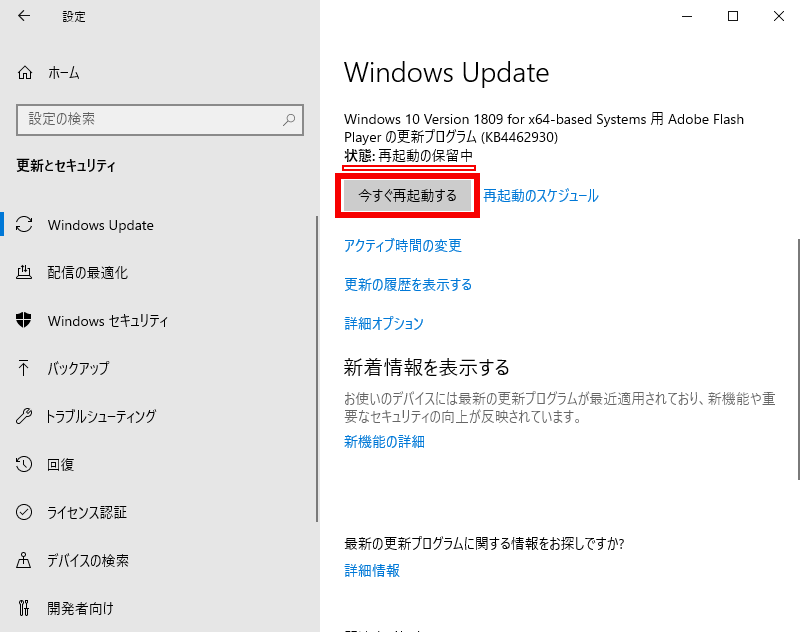Viewport: 802px width, 632px height.
Task: Open 詳細オプション link
Action: click(383, 324)
